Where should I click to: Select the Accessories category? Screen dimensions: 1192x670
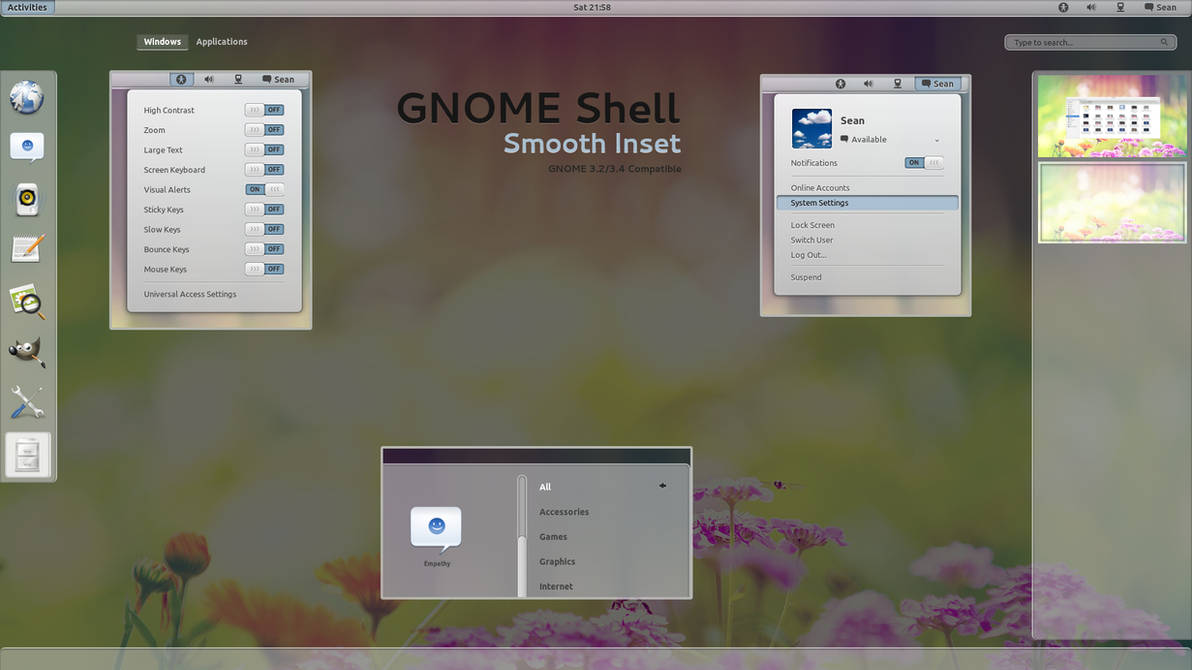[x=564, y=512]
